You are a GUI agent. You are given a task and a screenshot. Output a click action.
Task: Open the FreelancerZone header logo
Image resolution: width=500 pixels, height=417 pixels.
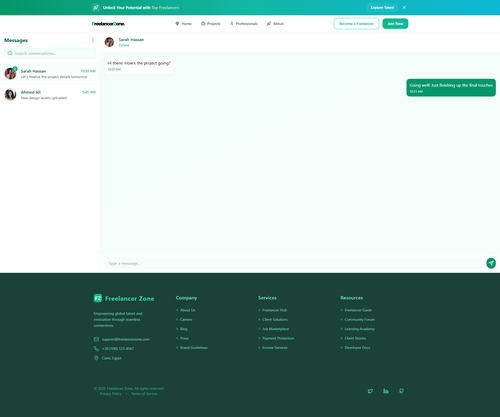pos(108,24)
